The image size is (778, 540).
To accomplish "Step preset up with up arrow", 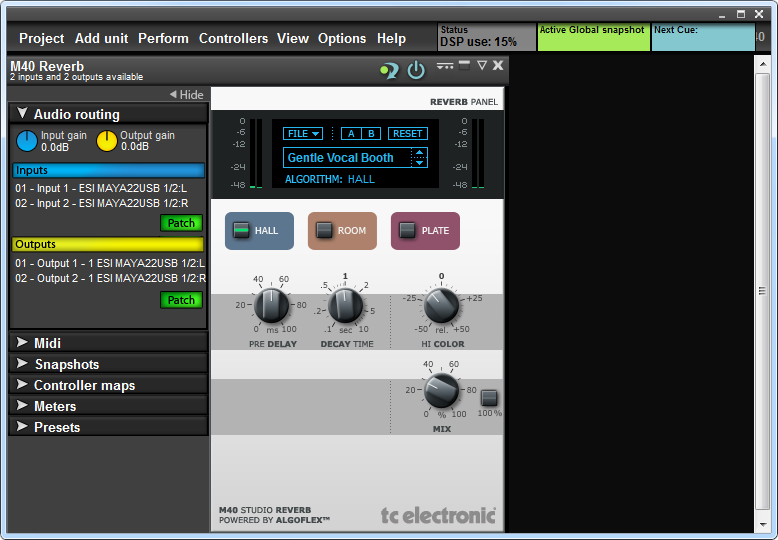I will 420,152.
